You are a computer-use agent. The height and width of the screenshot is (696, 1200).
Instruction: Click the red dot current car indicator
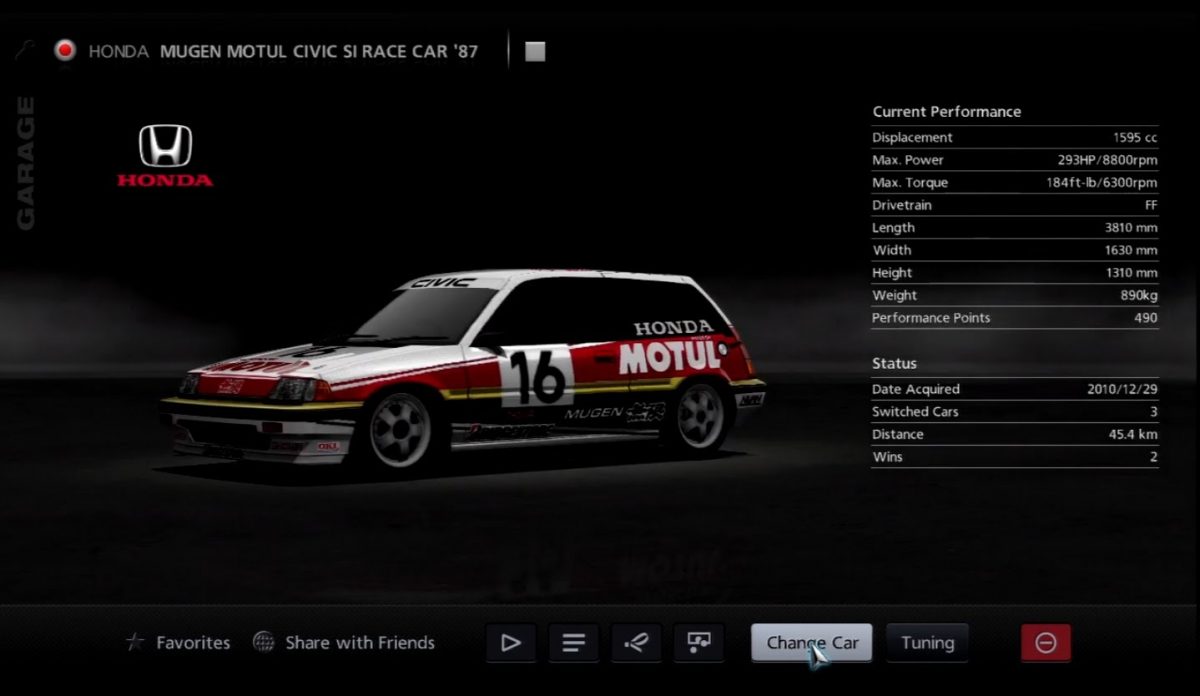click(x=65, y=50)
